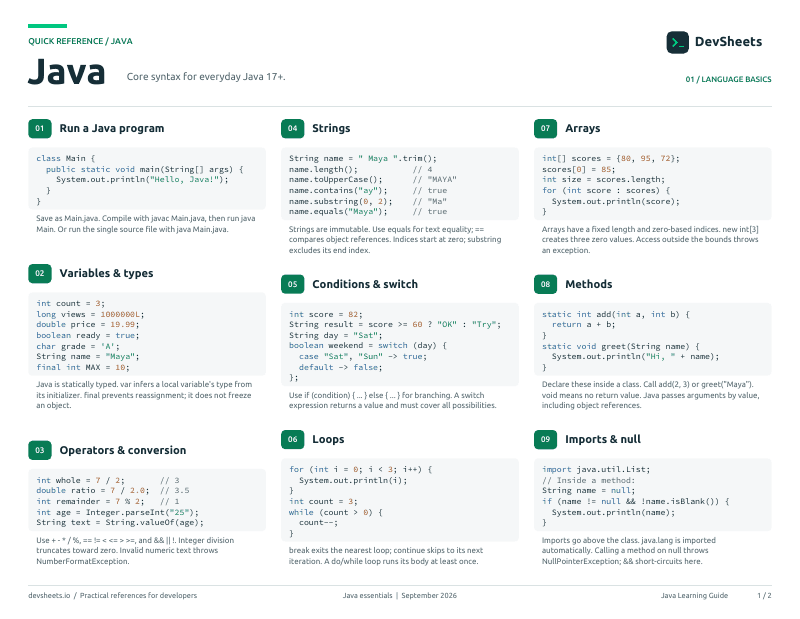The width and height of the screenshot is (800, 619).
Task: Click the "double price = 19.99;" line
Action: pyautogui.click(x=87, y=325)
